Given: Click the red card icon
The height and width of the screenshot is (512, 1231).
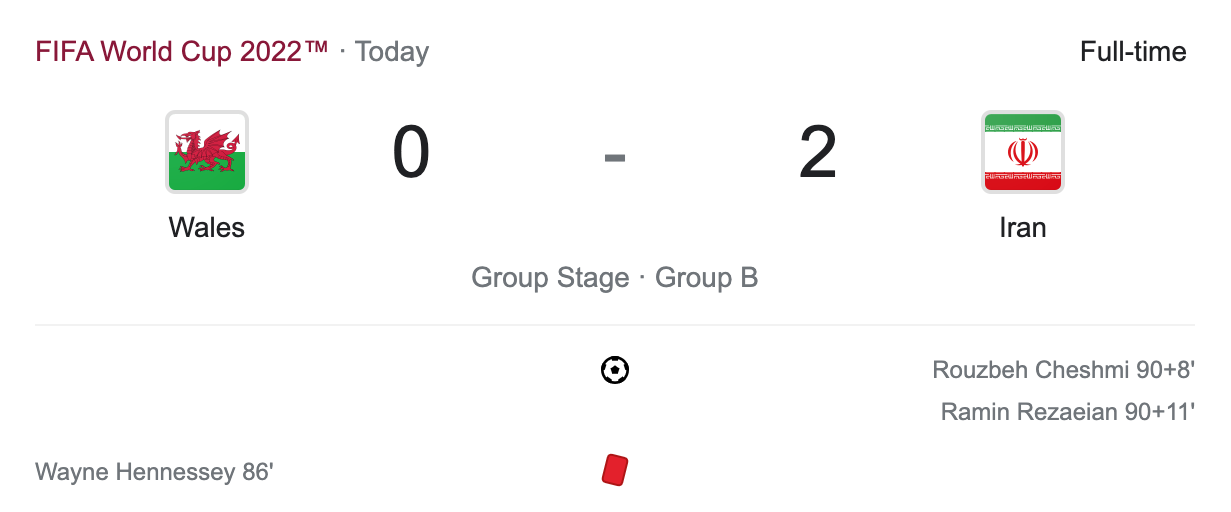Looking at the screenshot, I should pos(614,470).
